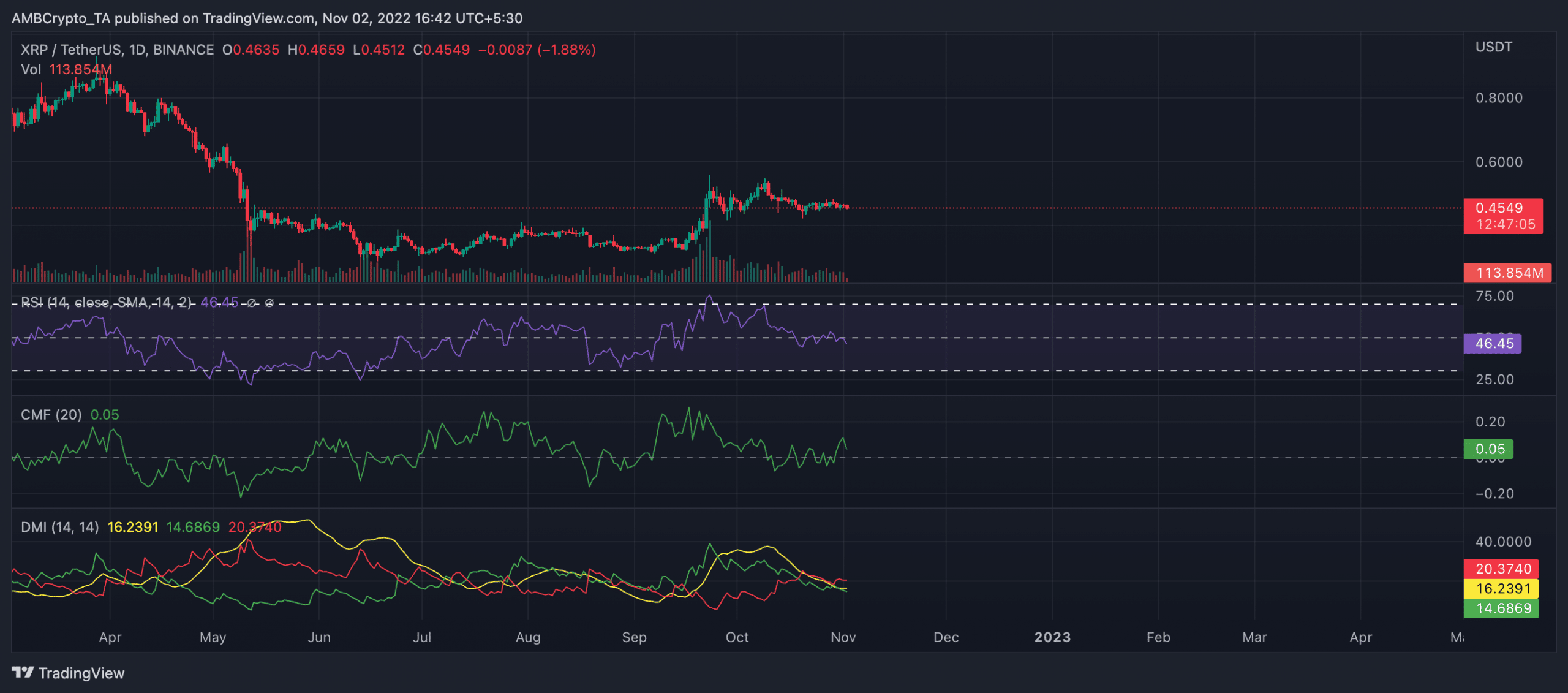Image resolution: width=1568 pixels, height=693 pixels.
Task: Click the USDT currency label
Action: coord(1494,47)
